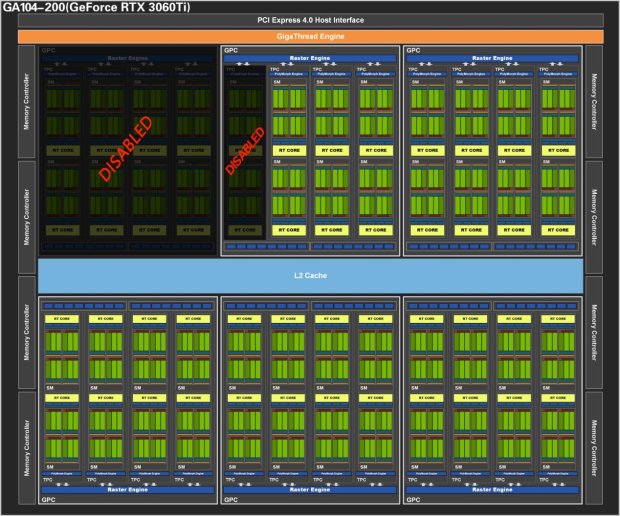Select the third Memory Controller on the left edge
Viewport: 620px width, 516px height.
pyautogui.click(x=26, y=332)
